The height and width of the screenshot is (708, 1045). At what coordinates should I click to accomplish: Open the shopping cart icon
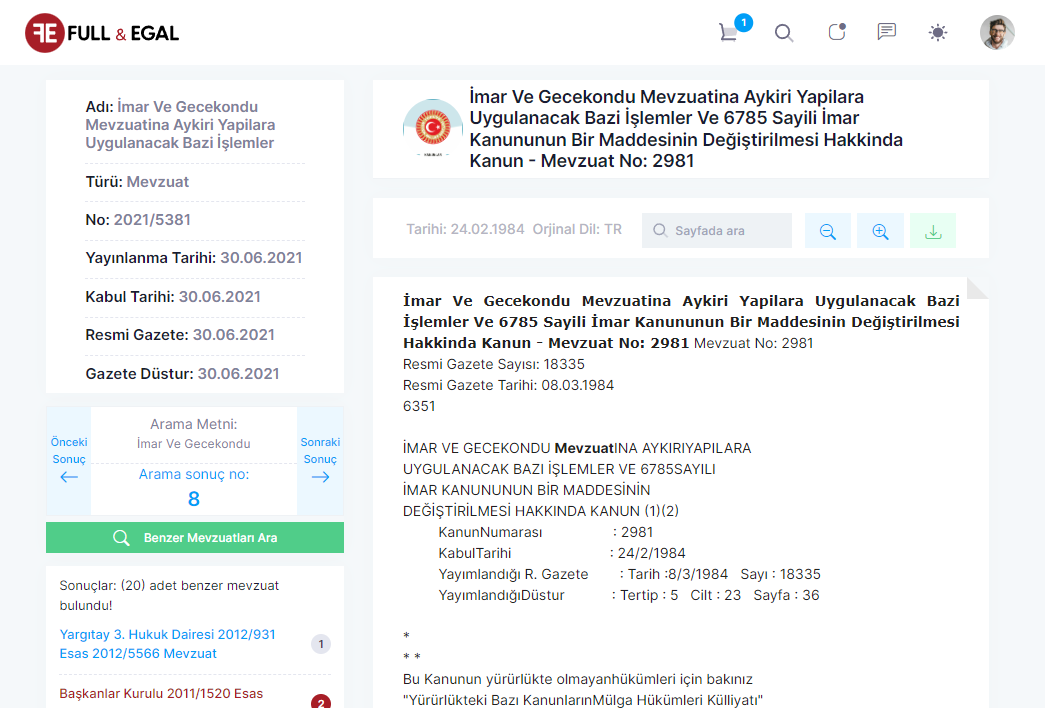[728, 33]
